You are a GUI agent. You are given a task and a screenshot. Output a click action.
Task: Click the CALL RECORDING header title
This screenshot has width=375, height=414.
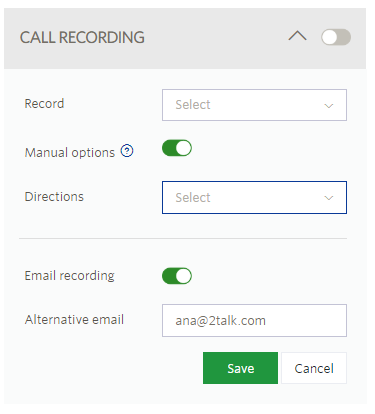point(82,37)
